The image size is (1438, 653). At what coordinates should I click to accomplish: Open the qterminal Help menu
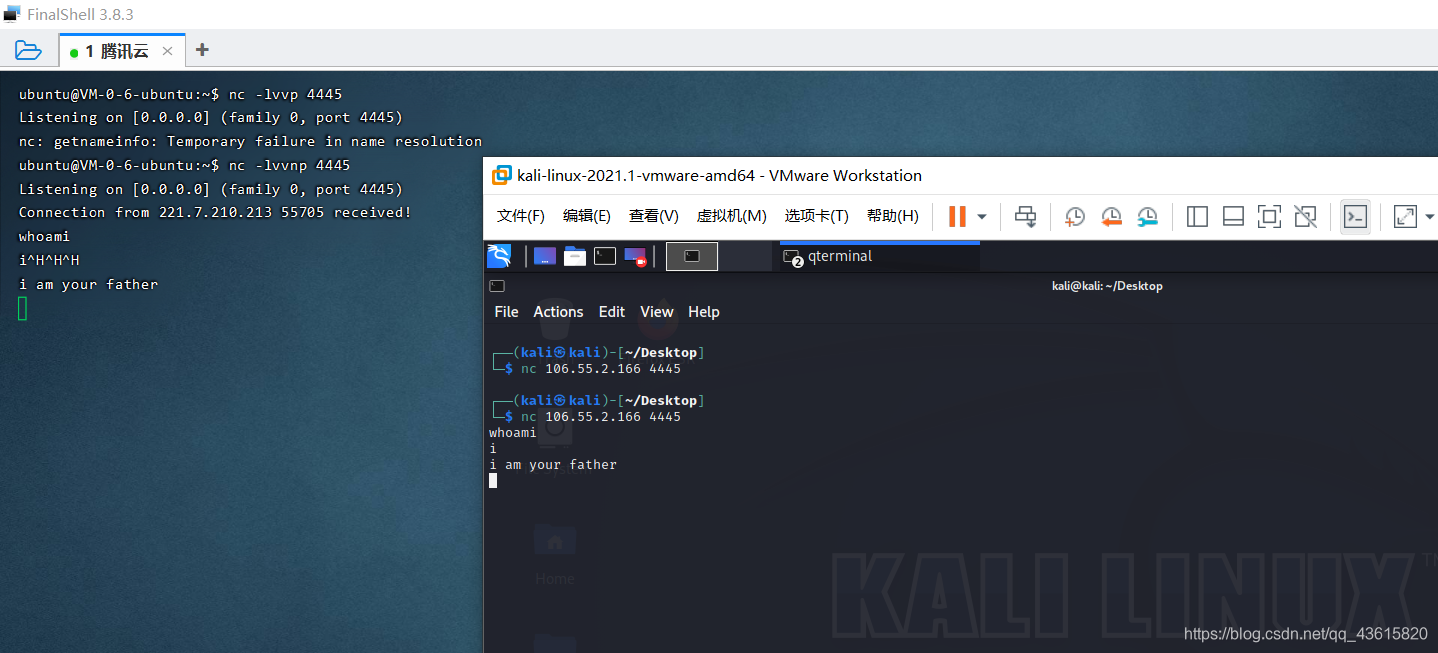pos(704,312)
